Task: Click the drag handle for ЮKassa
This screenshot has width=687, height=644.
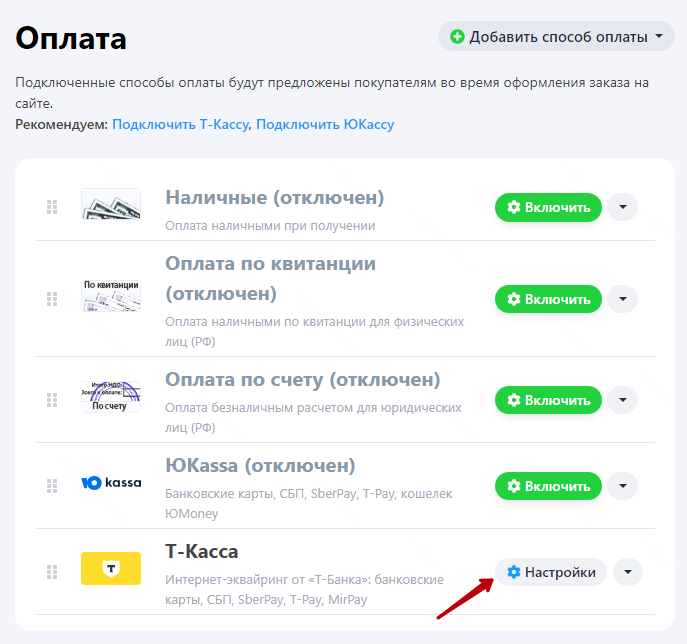Action: [52, 486]
